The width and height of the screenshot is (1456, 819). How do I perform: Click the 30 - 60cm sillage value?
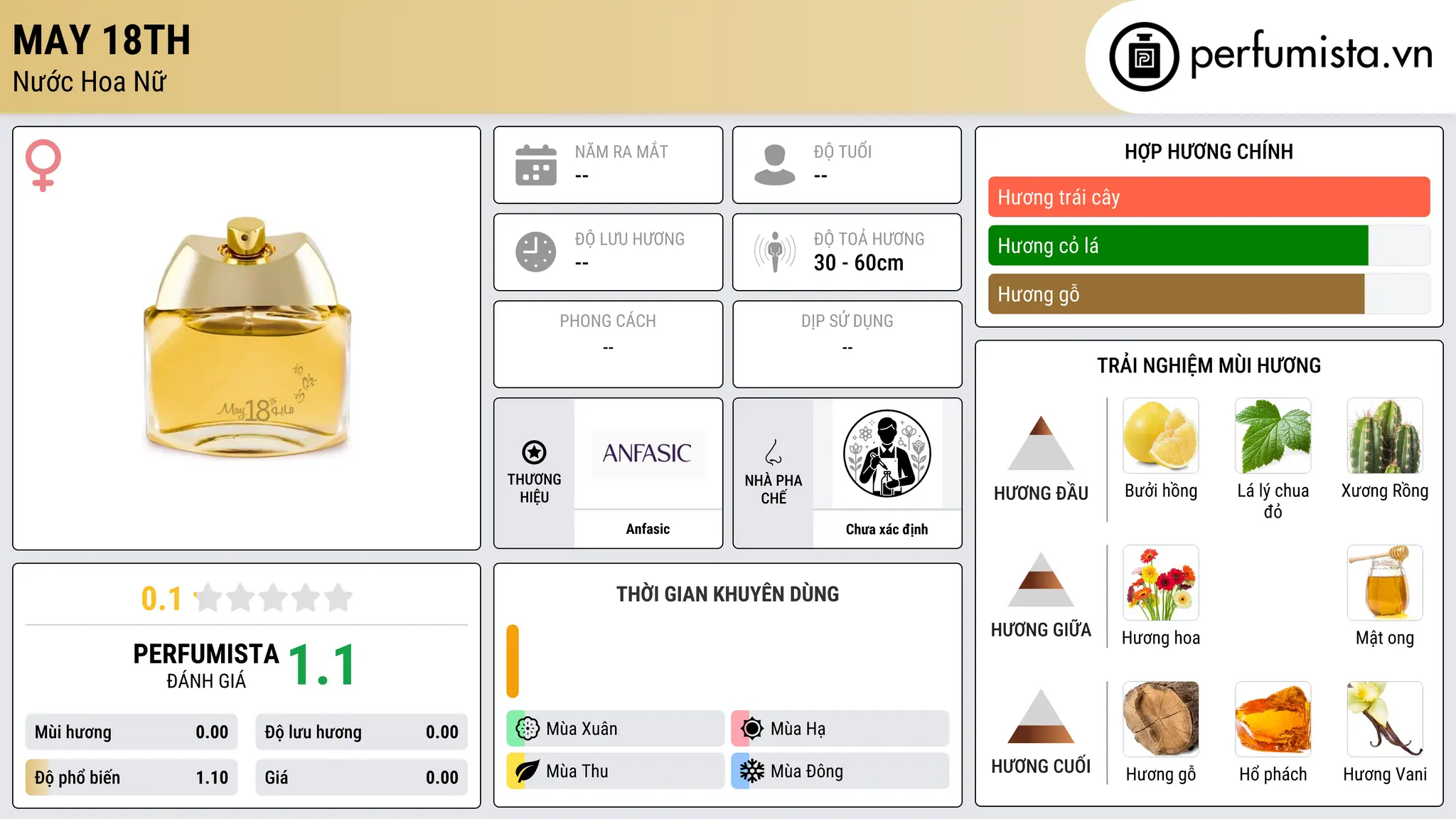coord(859,263)
